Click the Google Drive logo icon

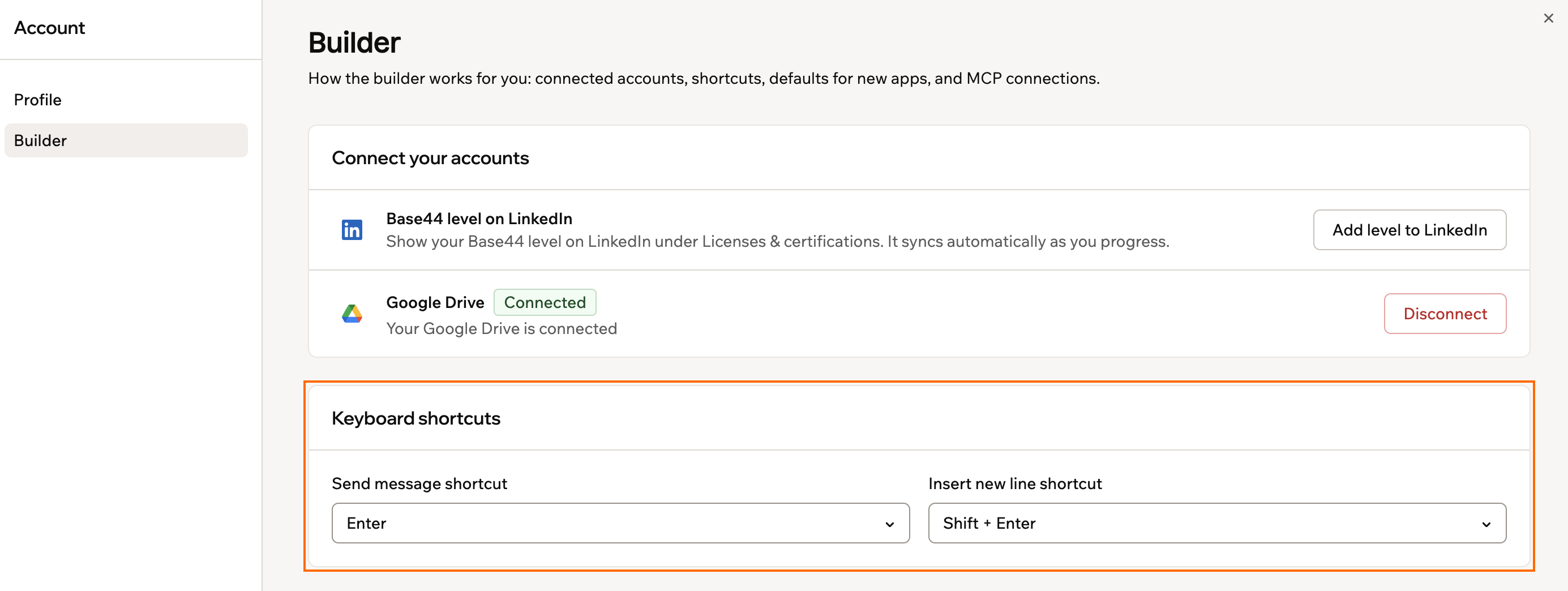[352, 314]
